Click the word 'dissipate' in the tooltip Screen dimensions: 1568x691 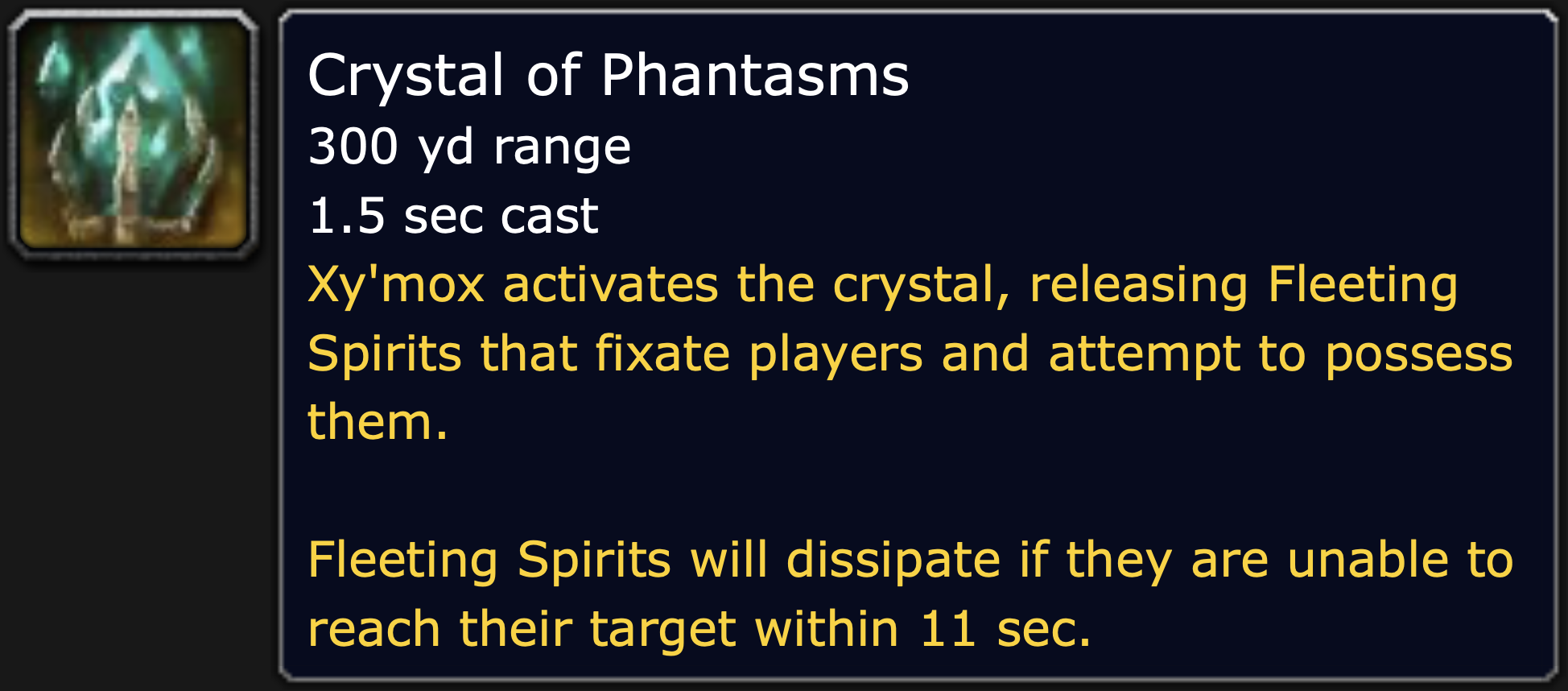[893, 560]
